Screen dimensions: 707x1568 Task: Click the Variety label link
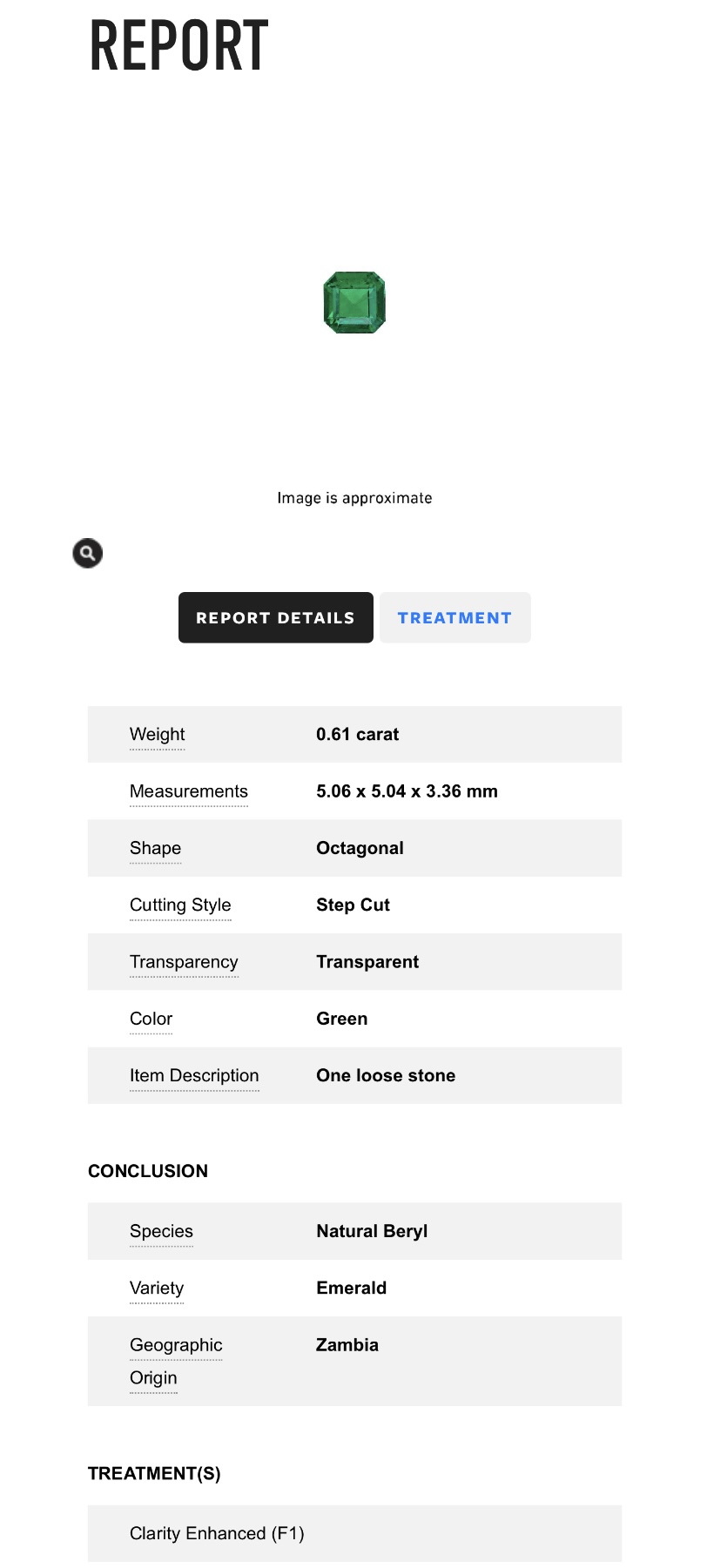tap(157, 1289)
